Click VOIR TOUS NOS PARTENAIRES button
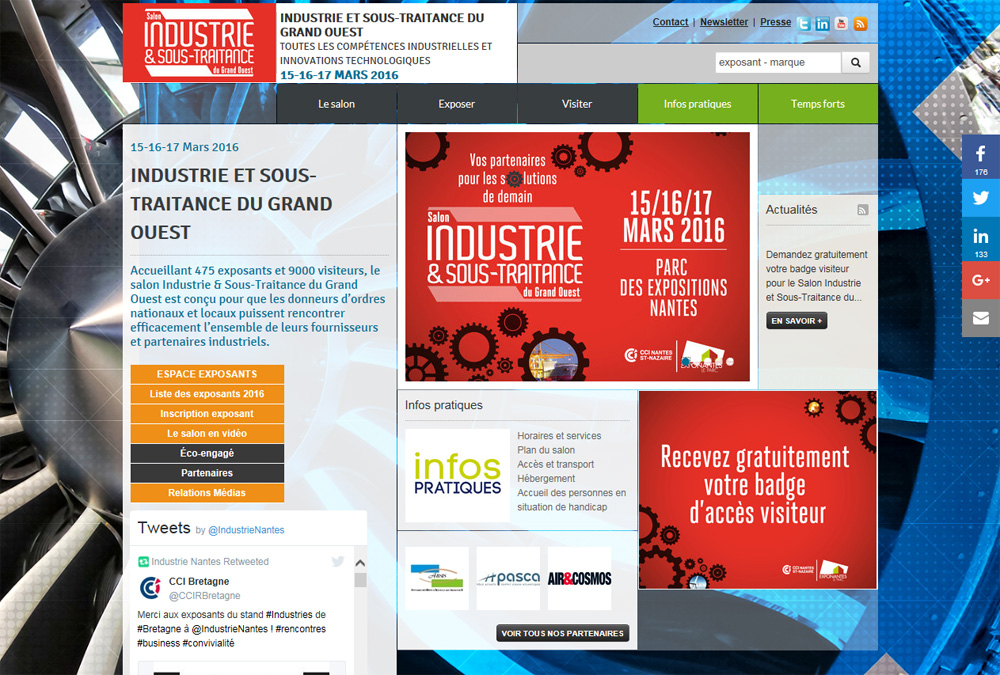Image resolution: width=1000 pixels, height=675 pixels. click(562, 634)
